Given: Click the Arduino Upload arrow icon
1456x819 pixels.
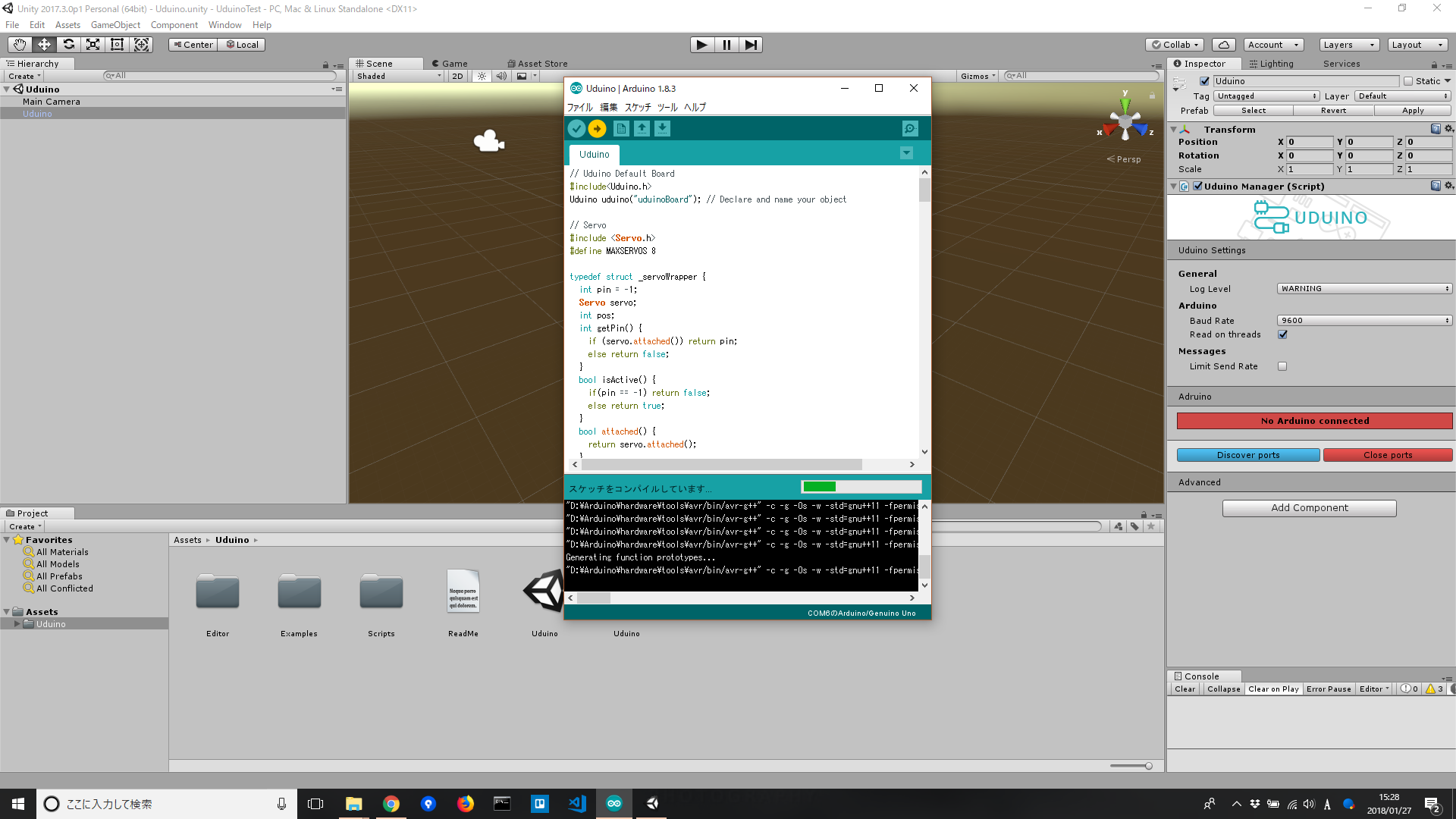Looking at the screenshot, I should click(598, 129).
